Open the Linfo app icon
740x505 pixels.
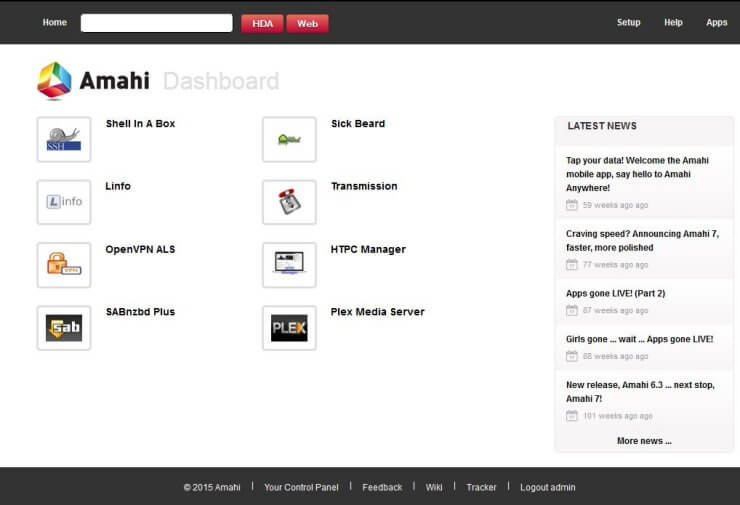(64, 202)
